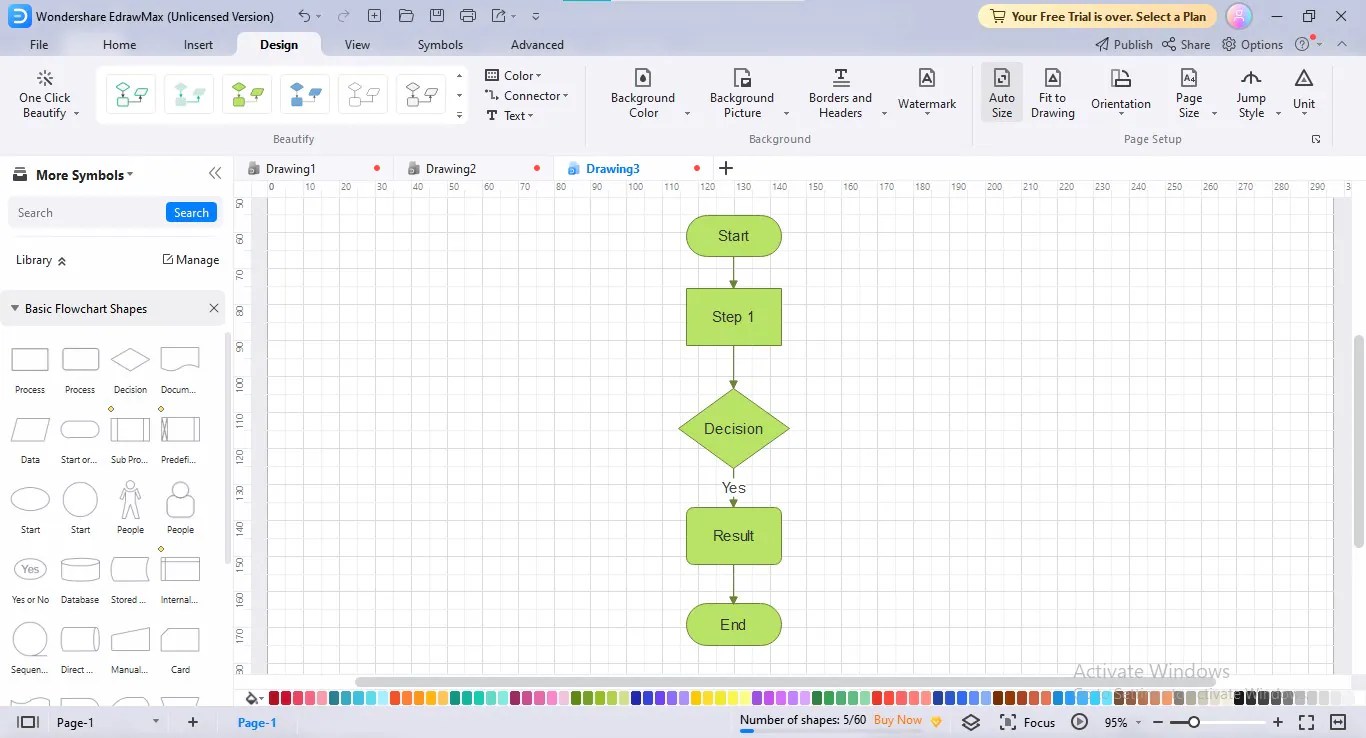Switch to the Symbols ribbon tab
The width and height of the screenshot is (1366, 738).
point(440,44)
